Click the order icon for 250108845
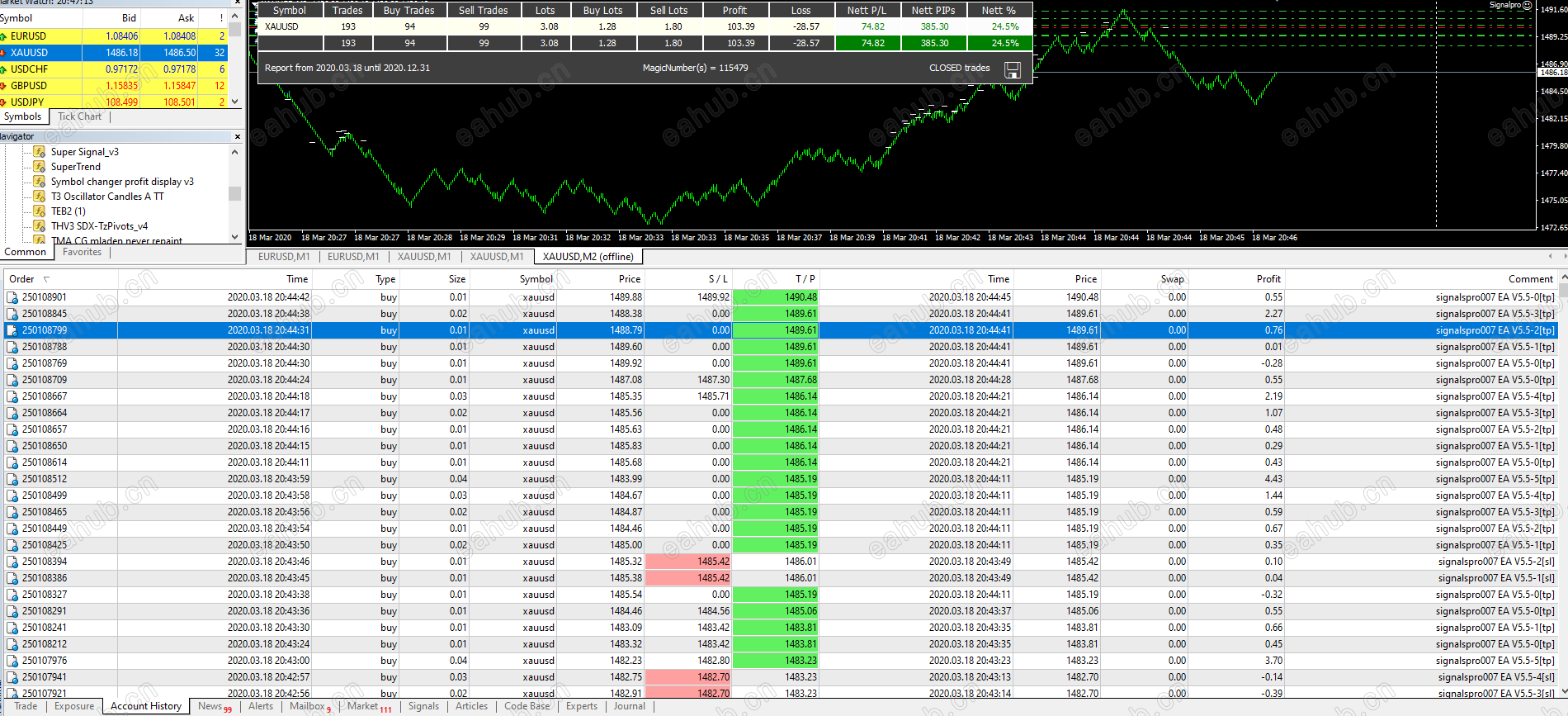The image size is (1568, 716). [12, 314]
